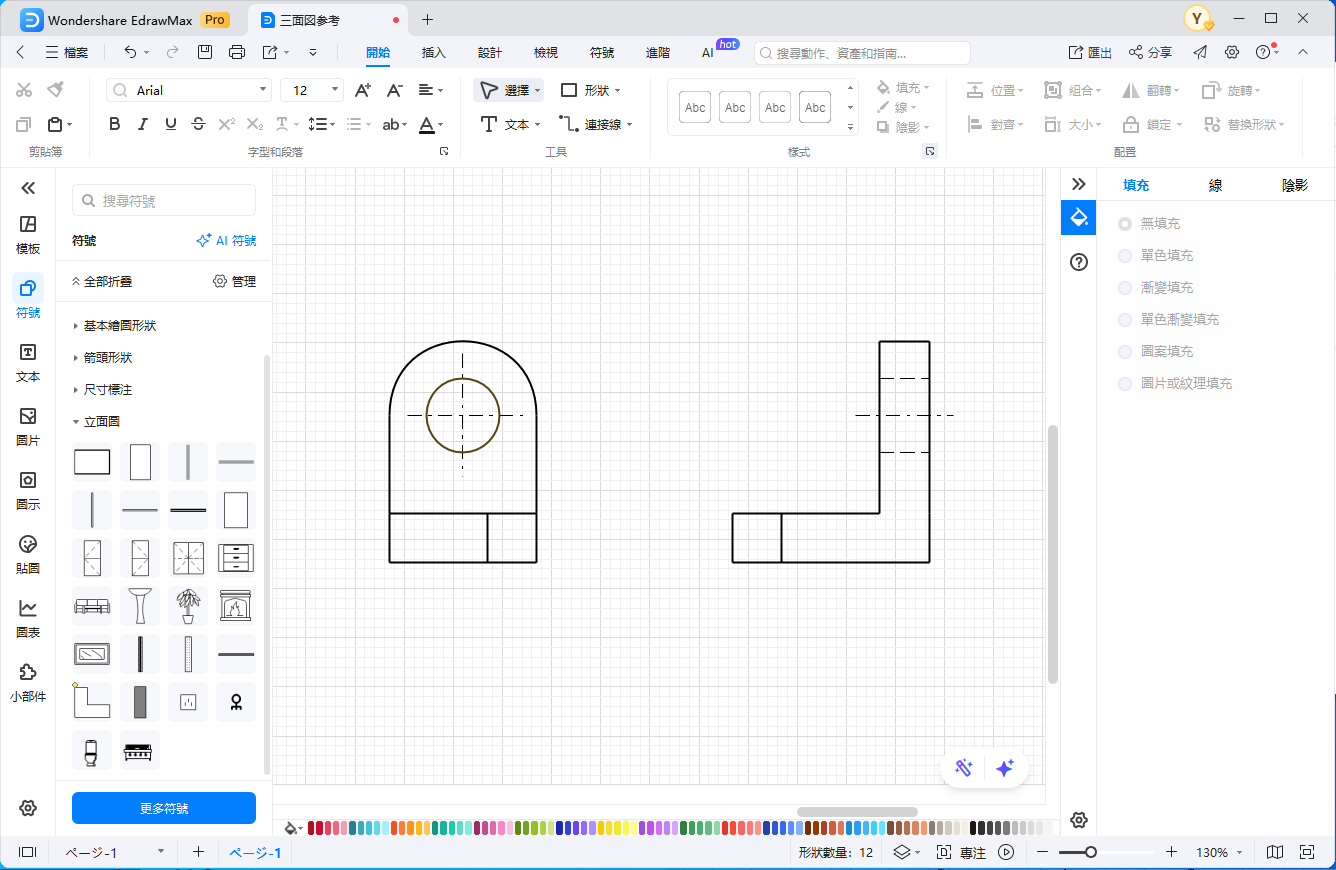Click the fit-to-page icon in status bar
1336x870 pixels.
[1306, 852]
